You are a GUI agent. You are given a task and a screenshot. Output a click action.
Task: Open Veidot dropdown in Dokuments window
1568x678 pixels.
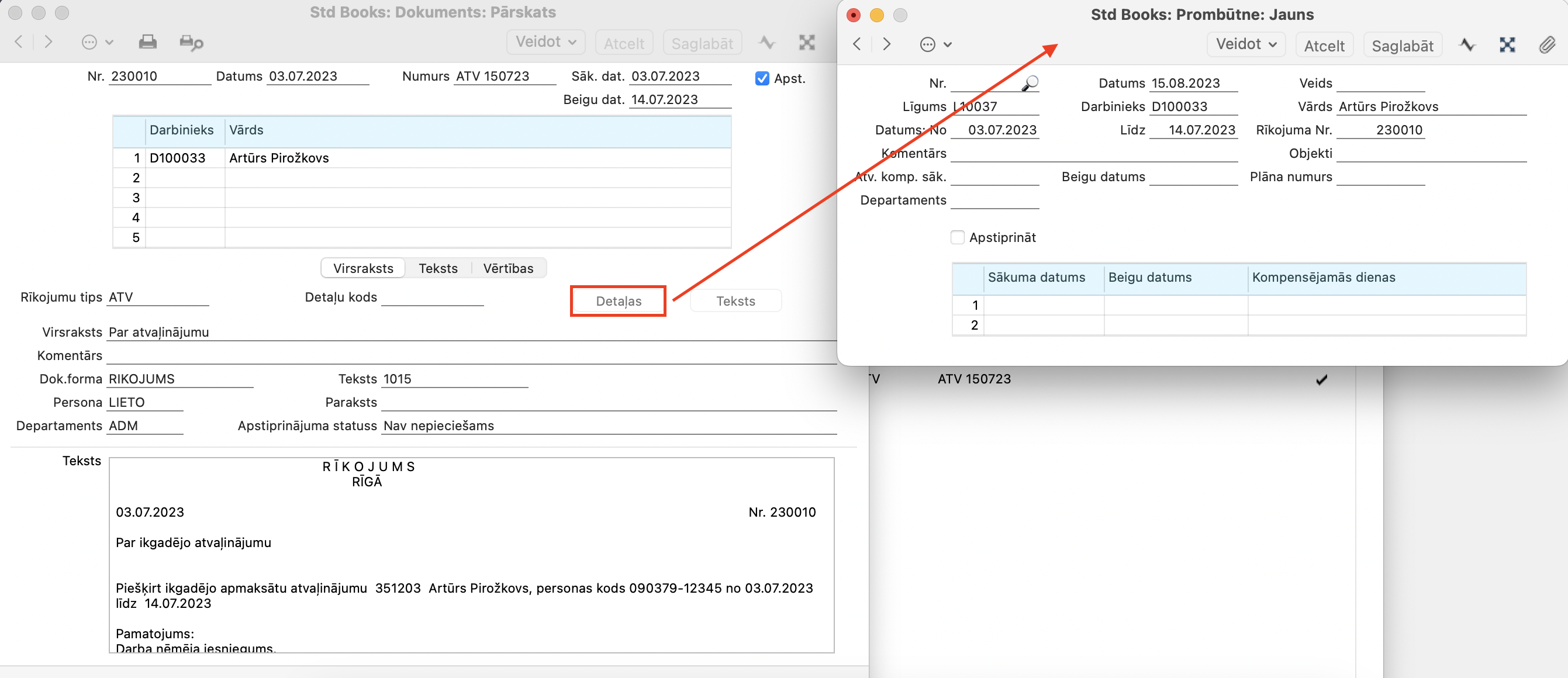[545, 42]
